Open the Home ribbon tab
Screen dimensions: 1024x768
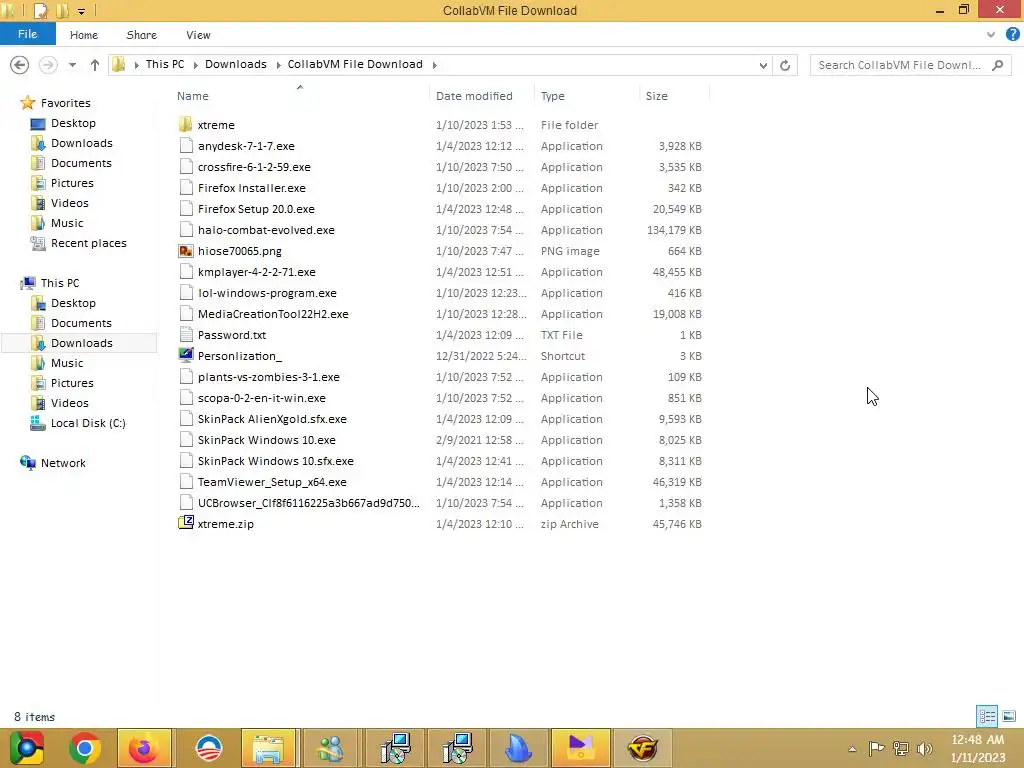click(x=84, y=35)
